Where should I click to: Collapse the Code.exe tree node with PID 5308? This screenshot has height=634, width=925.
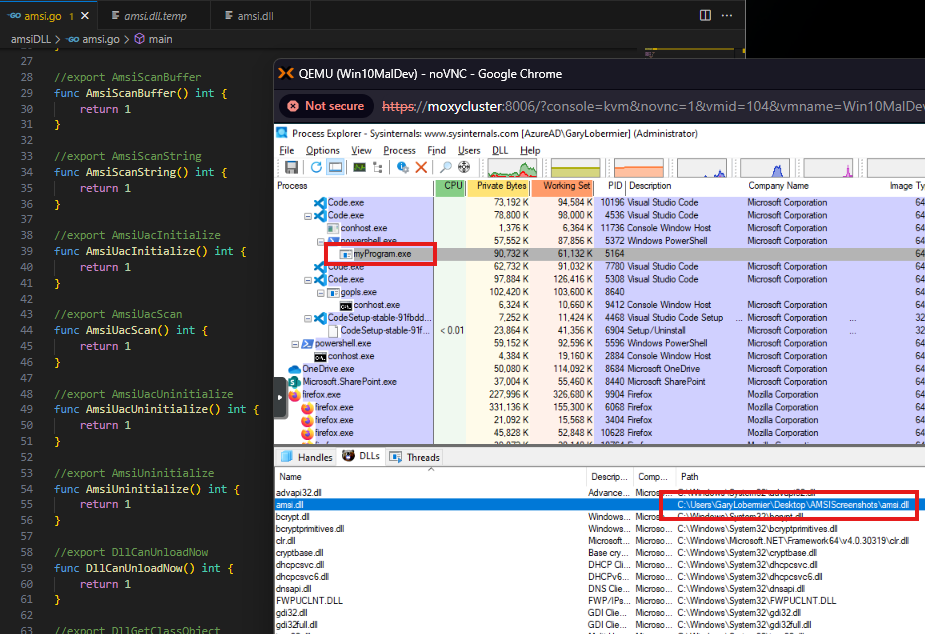(307, 280)
